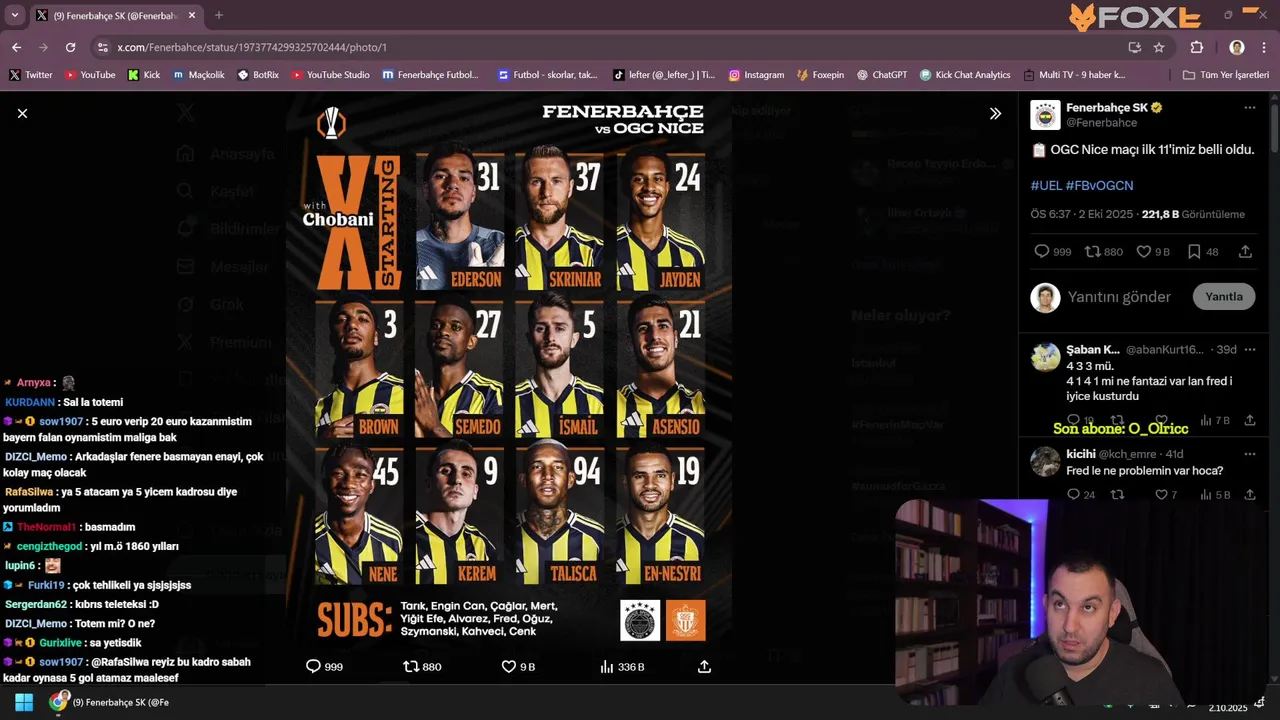Collapse the tweet sidebar with double-arrow icon
The width and height of the screenshot is (1280, 720).
coord(995,114)
